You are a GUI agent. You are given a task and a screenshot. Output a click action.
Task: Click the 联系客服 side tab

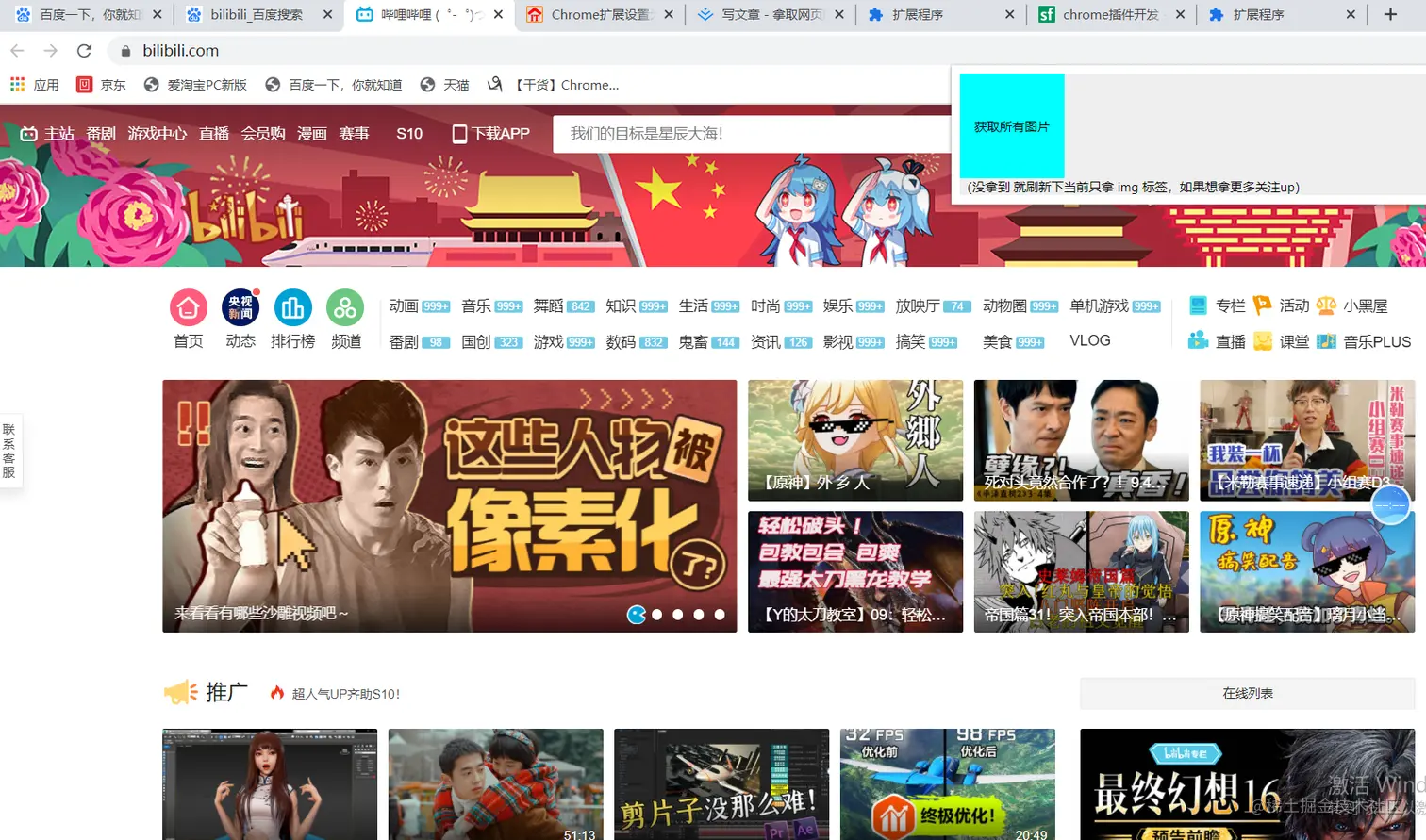pos(9,451)
